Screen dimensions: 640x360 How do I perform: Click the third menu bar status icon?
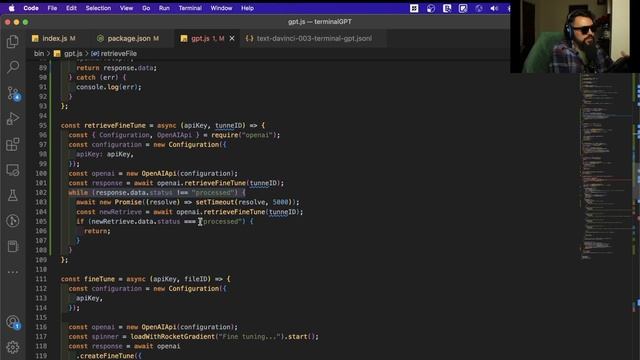point(447,8)
